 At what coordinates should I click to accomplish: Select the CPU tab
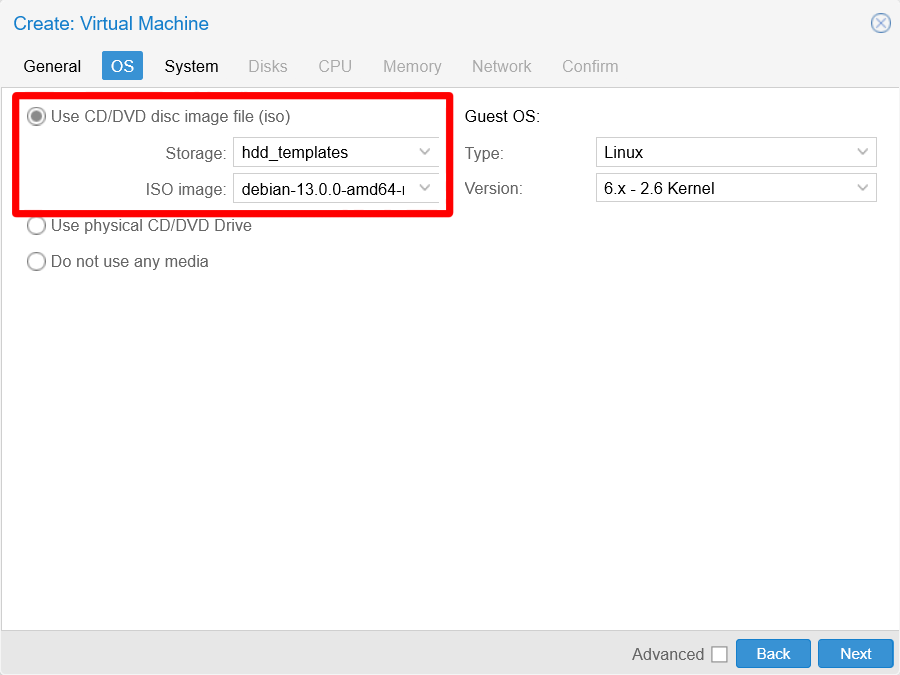(334, 66)
